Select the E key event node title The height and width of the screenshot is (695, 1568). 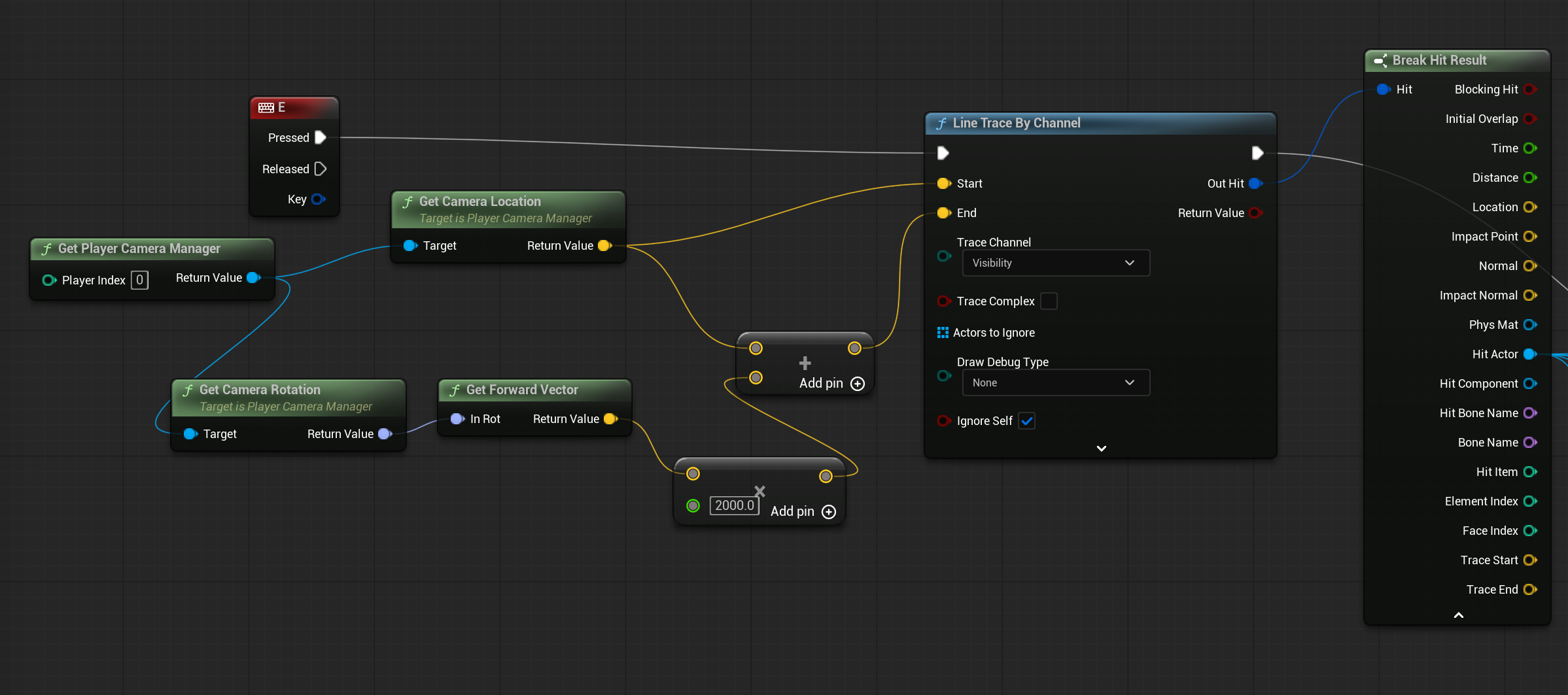click(294, 107)
